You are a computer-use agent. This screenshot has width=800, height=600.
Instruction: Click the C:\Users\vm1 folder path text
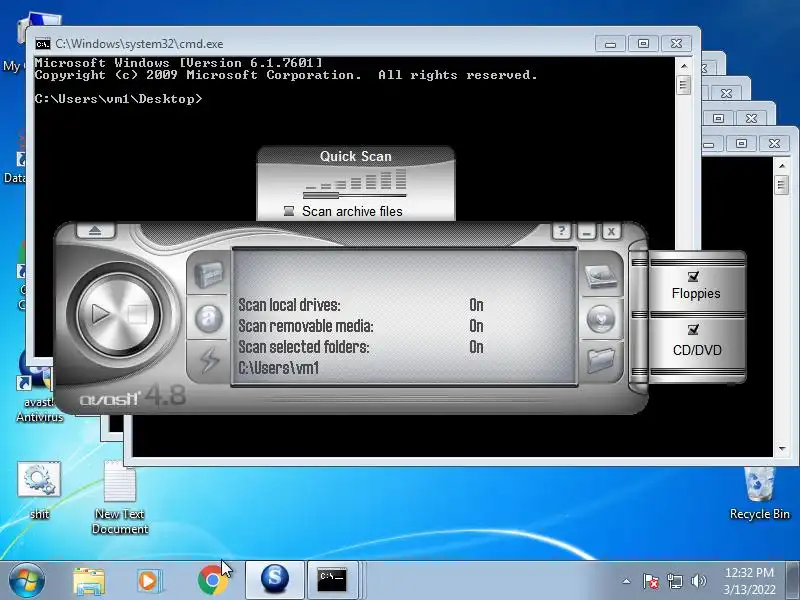coord(279,368)
